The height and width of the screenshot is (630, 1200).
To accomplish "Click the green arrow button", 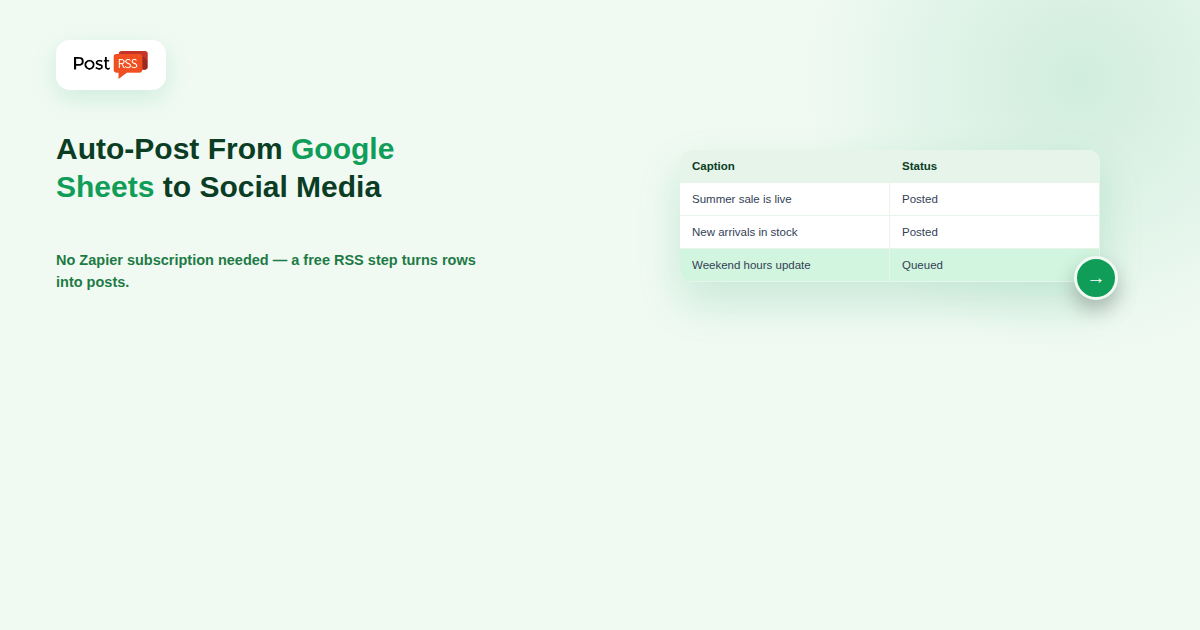I will (1096, 279).
